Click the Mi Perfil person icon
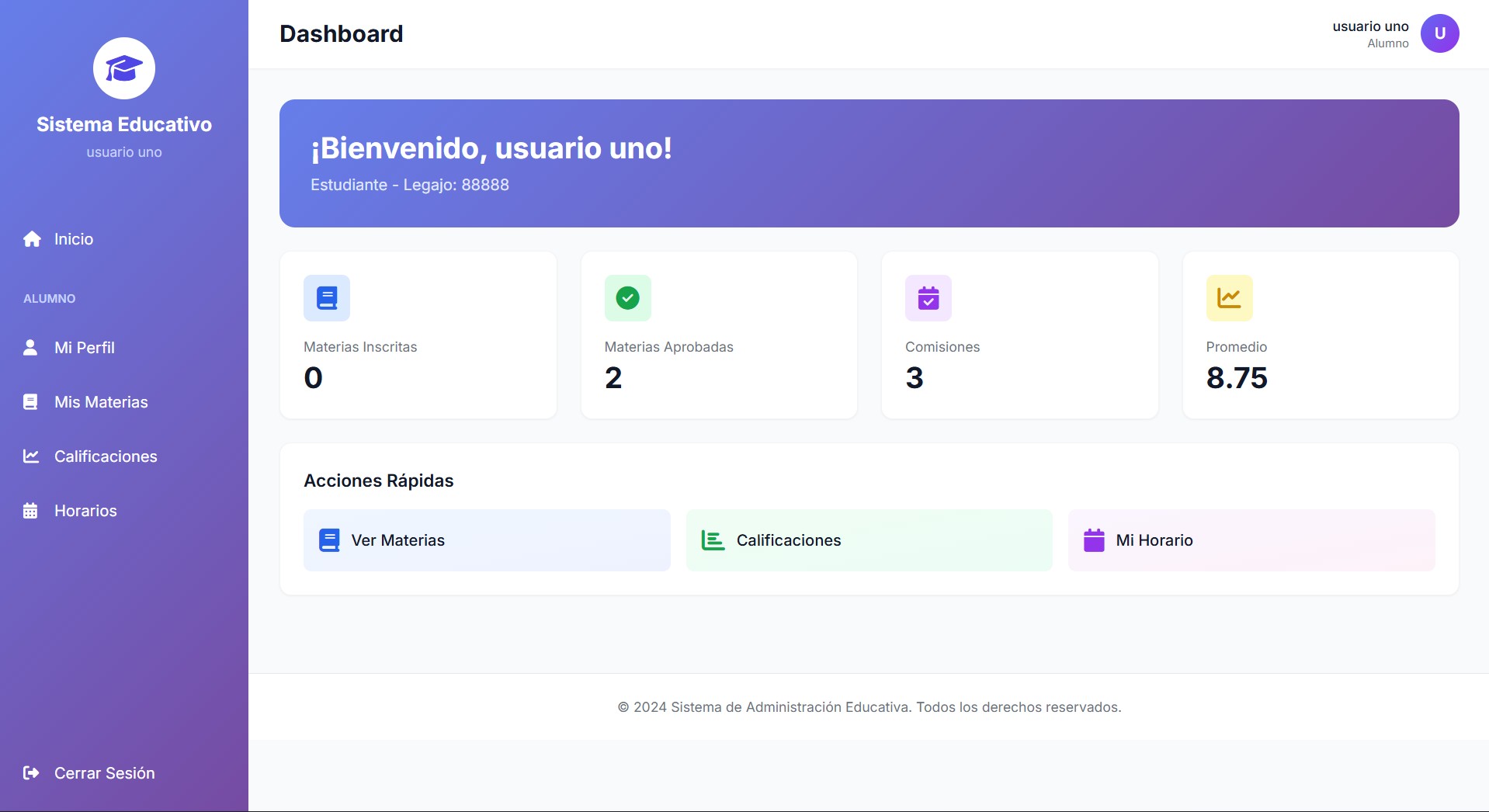The width and height of the screenshot is (1489, 812). (x=30, y=347)
